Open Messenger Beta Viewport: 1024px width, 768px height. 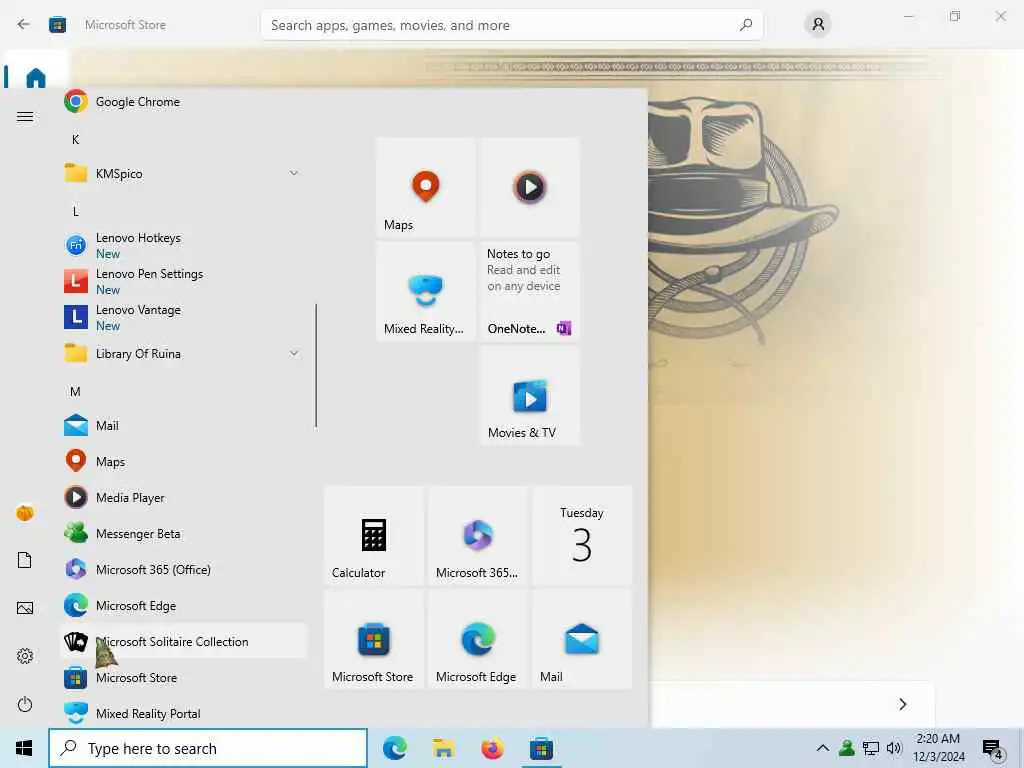pos(183,534)
